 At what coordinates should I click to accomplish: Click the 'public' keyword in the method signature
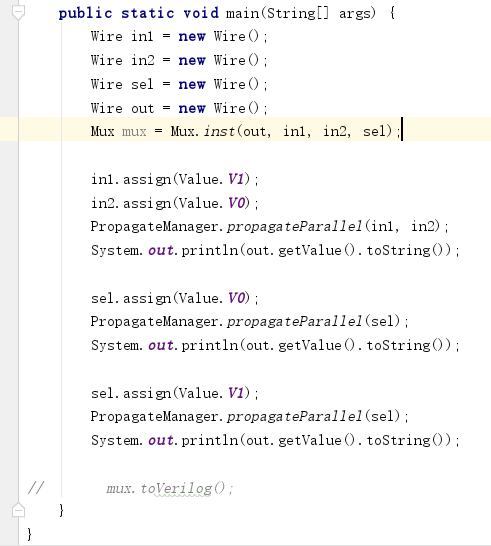pyautogui.click(x=86, y=13)
